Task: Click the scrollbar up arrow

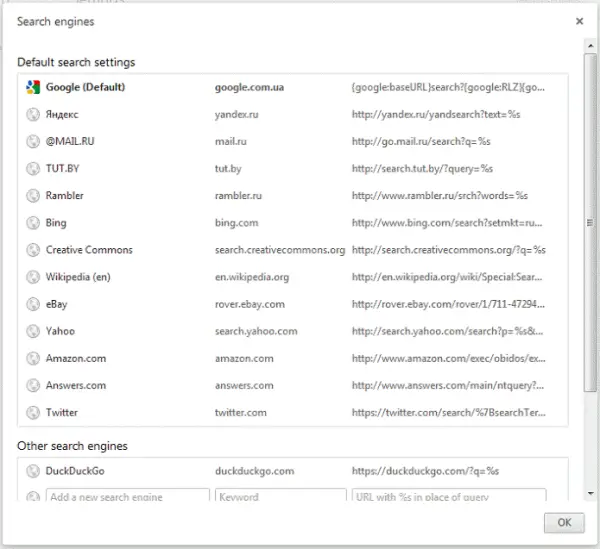Action: click(x=590, y=46)
